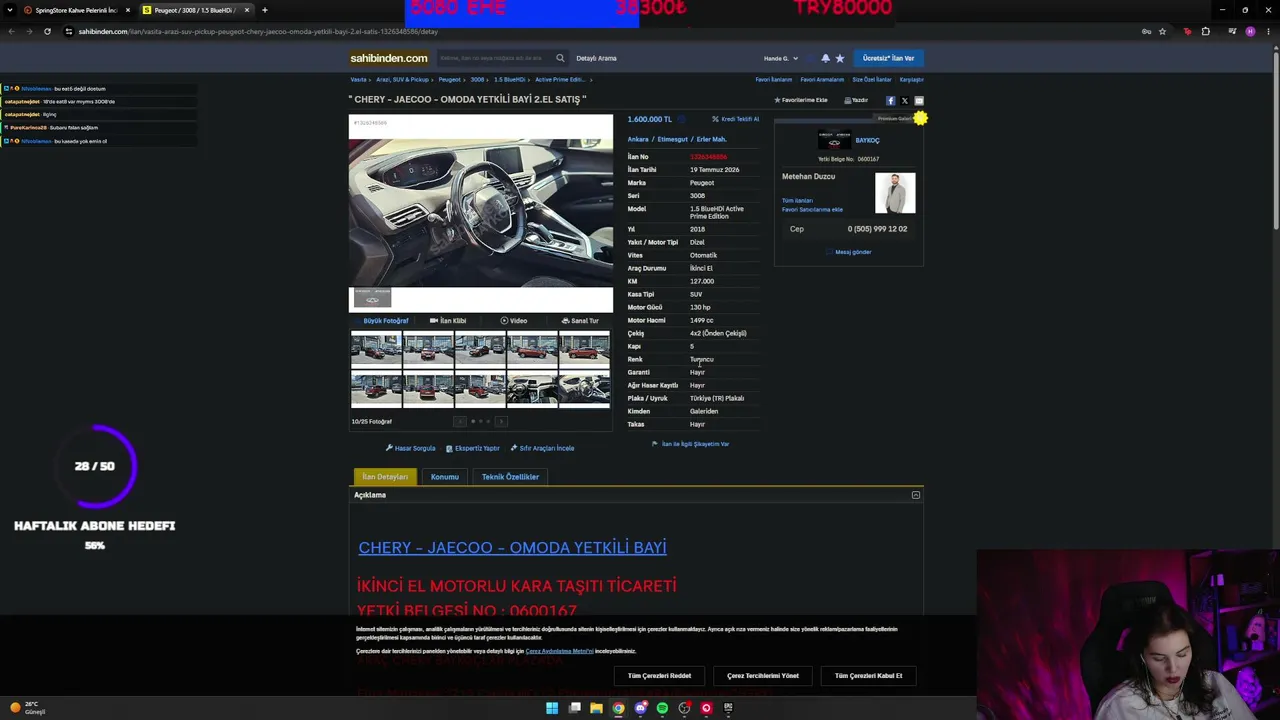Open Favori Aramalarım link
Image resolution: width=1280 pixels, height=720 pixels.
click(822, 80)
